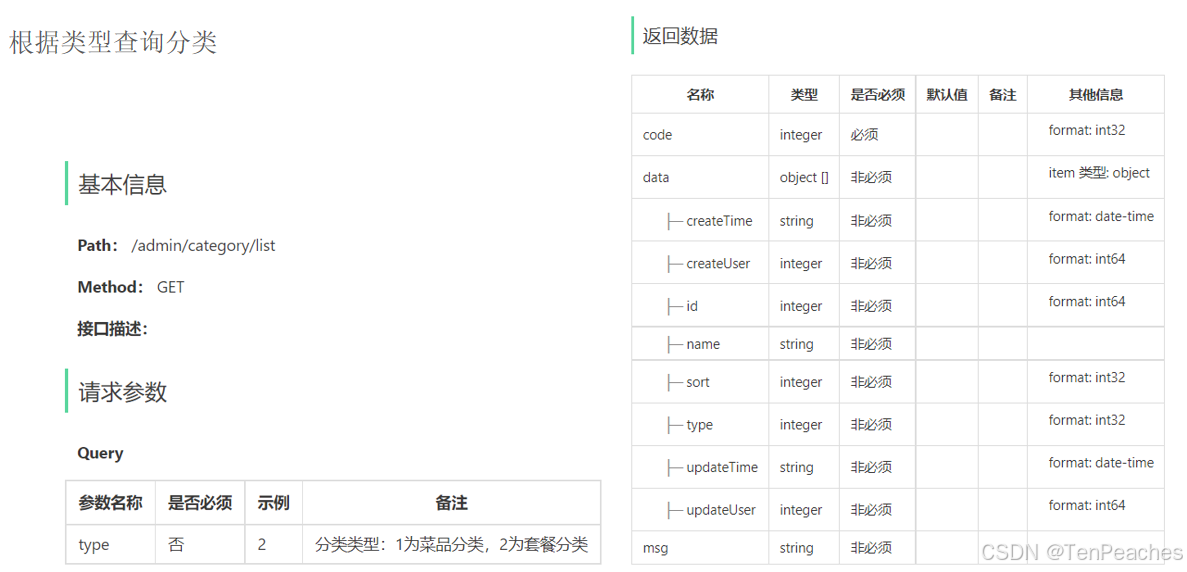This screenshot has height=572, width=1187.
Task: Select the updateUser field row
Action: tap(897, 509)
